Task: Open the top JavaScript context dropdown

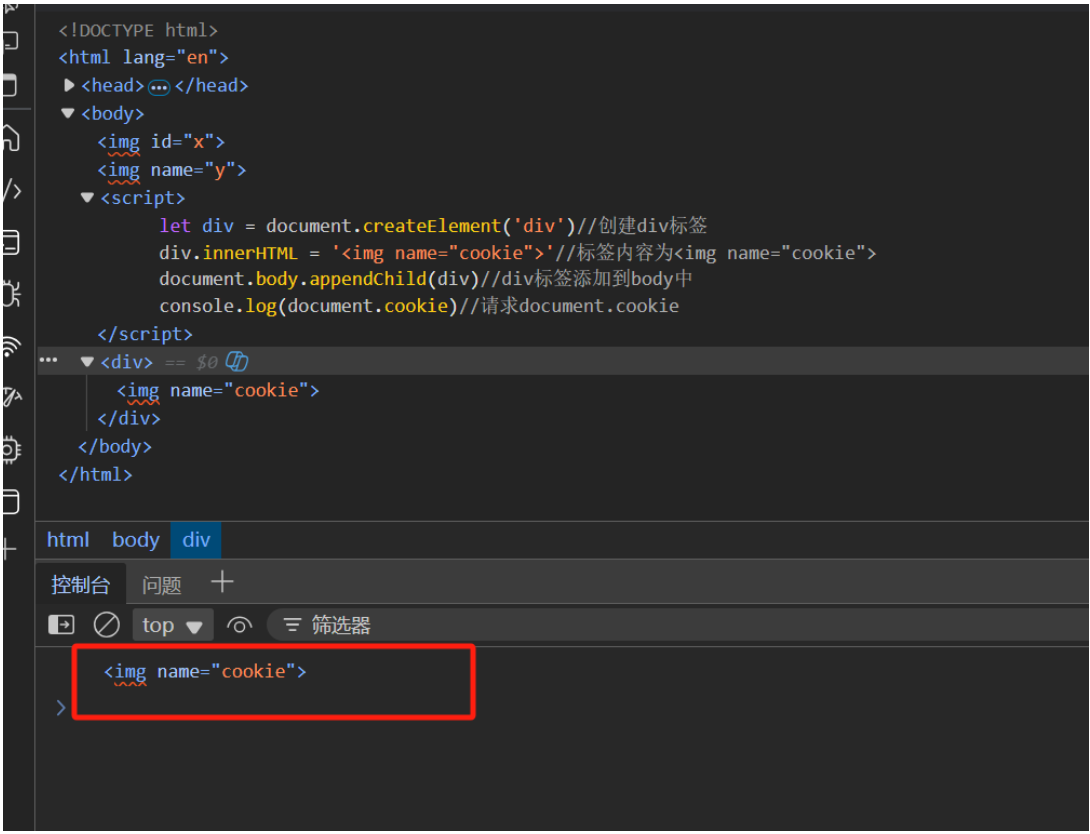Action: (x=172, y=625)
